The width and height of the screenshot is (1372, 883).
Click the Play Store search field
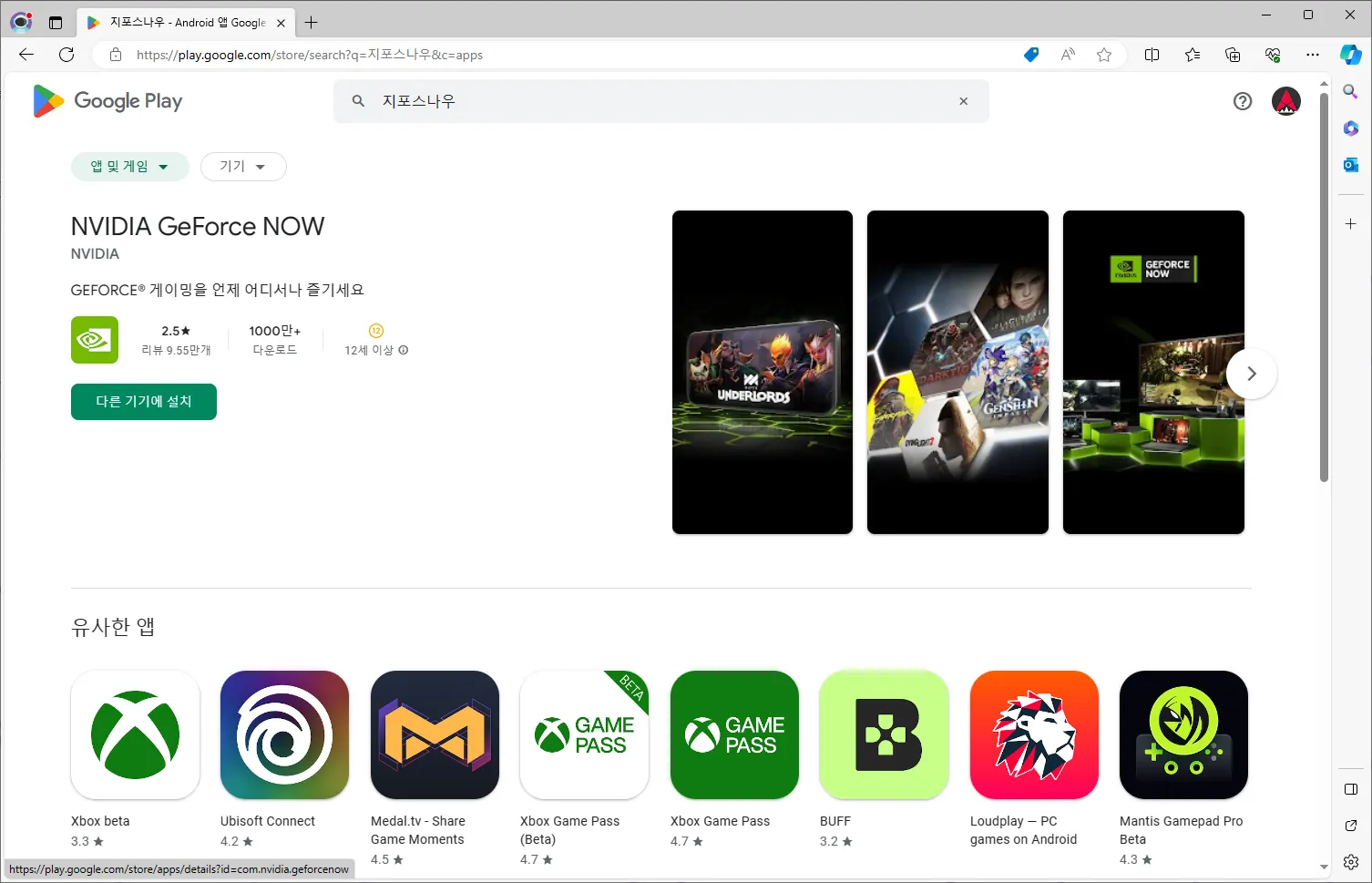tap(661, 101)
